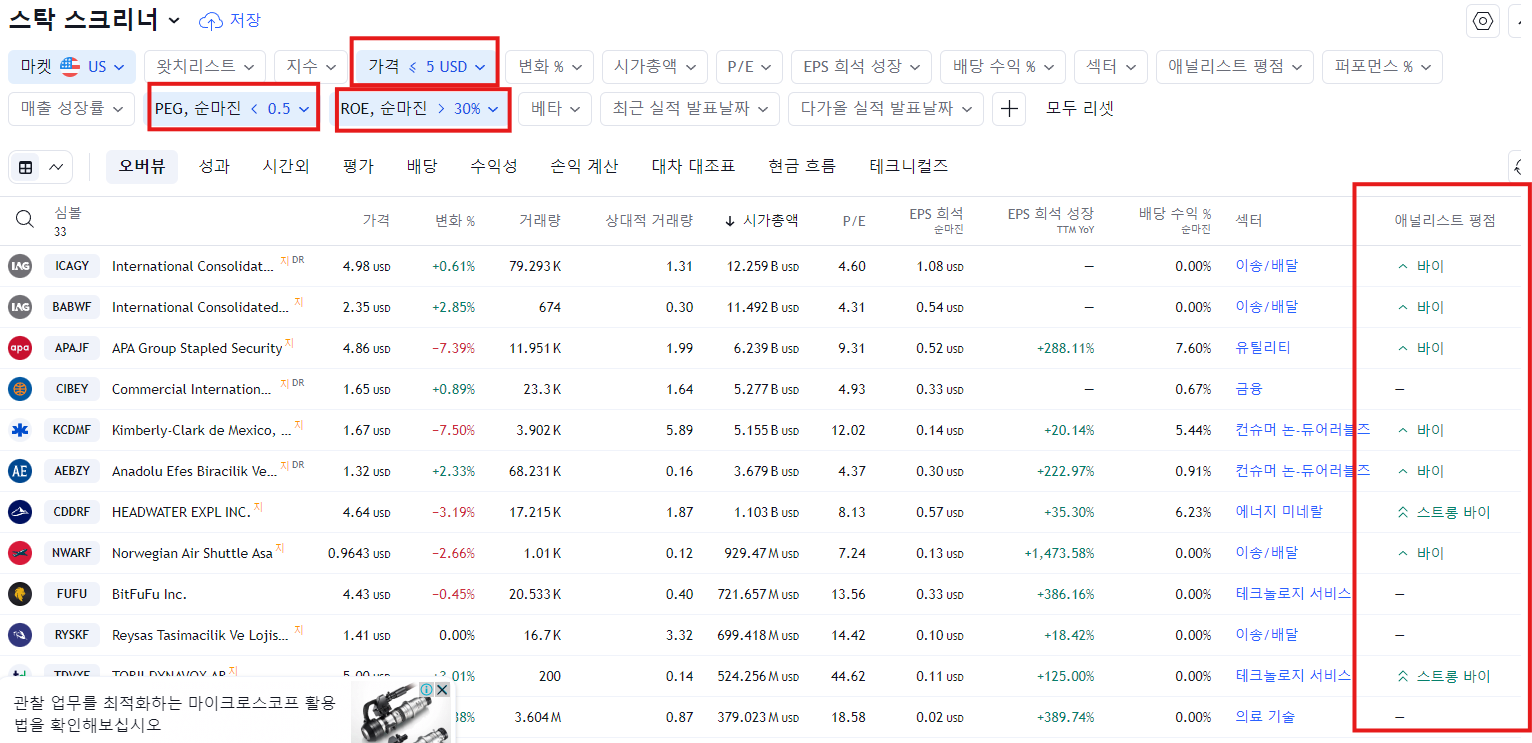This screenshot has width=1532, height=743.
Task: Open the PEG, 순마진 < 0.5 filter
Action: coord(232,109)
